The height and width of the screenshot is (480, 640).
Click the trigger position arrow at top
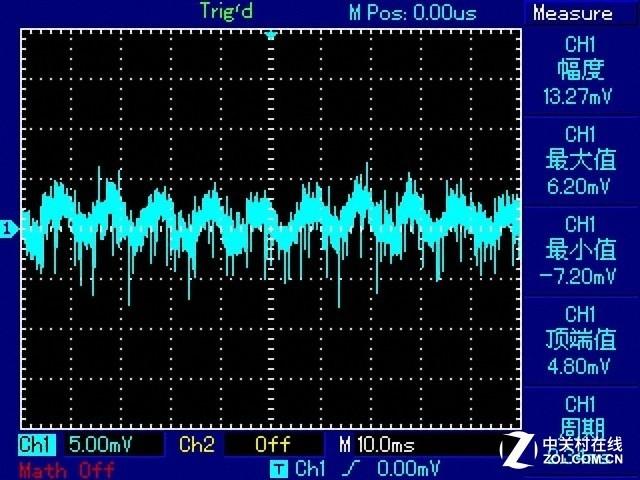pyautogui.click(x=270, y=35)
